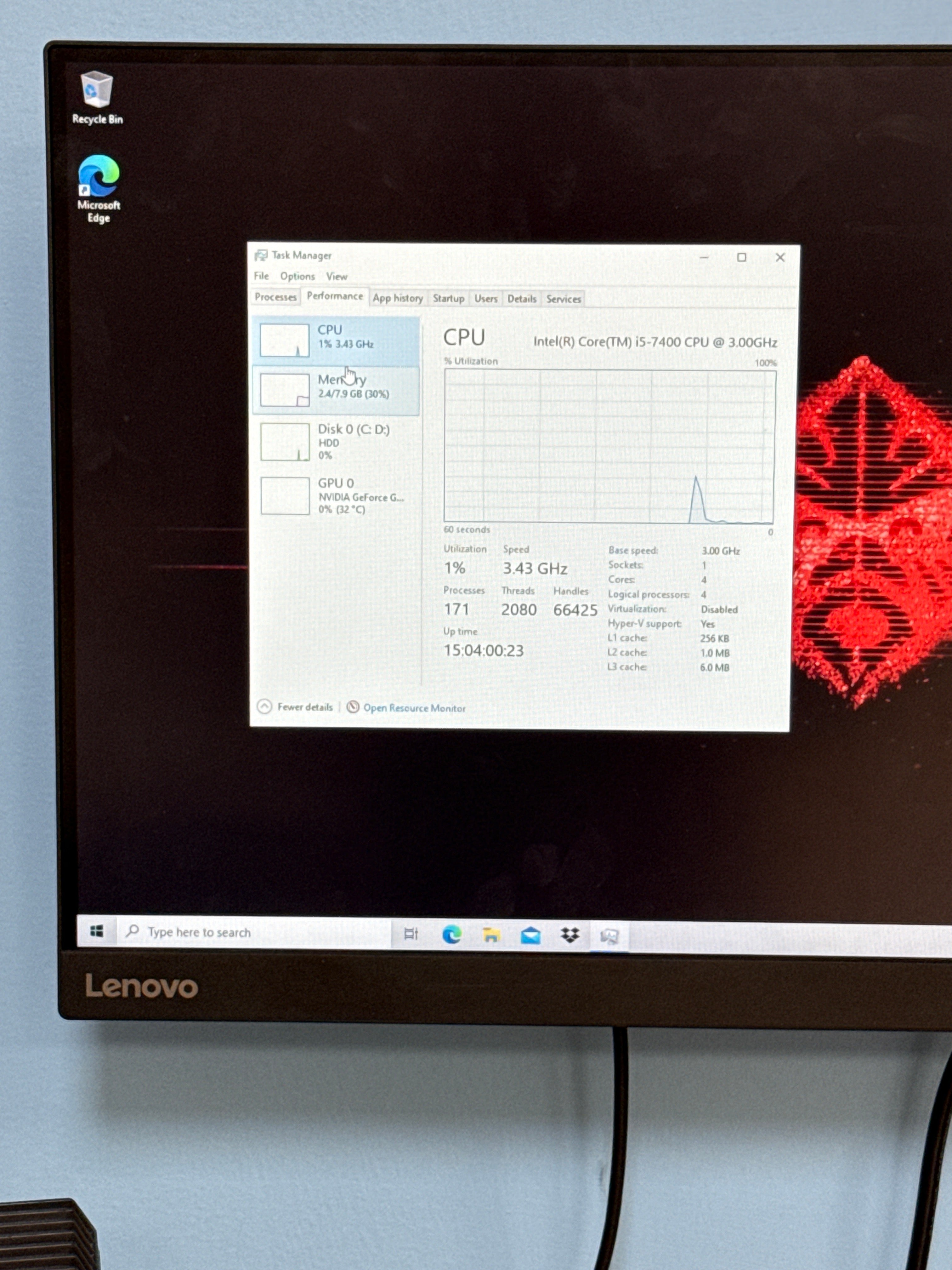
Task: Click the up time 15:04:00:23 value
Action: [483, 650]
